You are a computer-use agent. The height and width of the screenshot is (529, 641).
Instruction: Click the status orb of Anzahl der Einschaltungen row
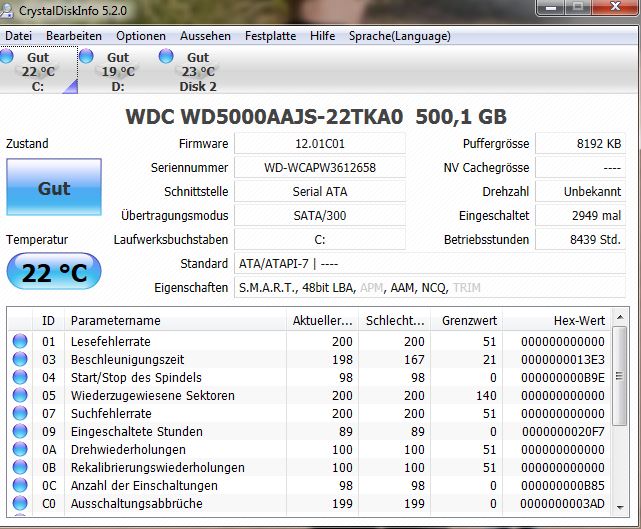point(20,485)
